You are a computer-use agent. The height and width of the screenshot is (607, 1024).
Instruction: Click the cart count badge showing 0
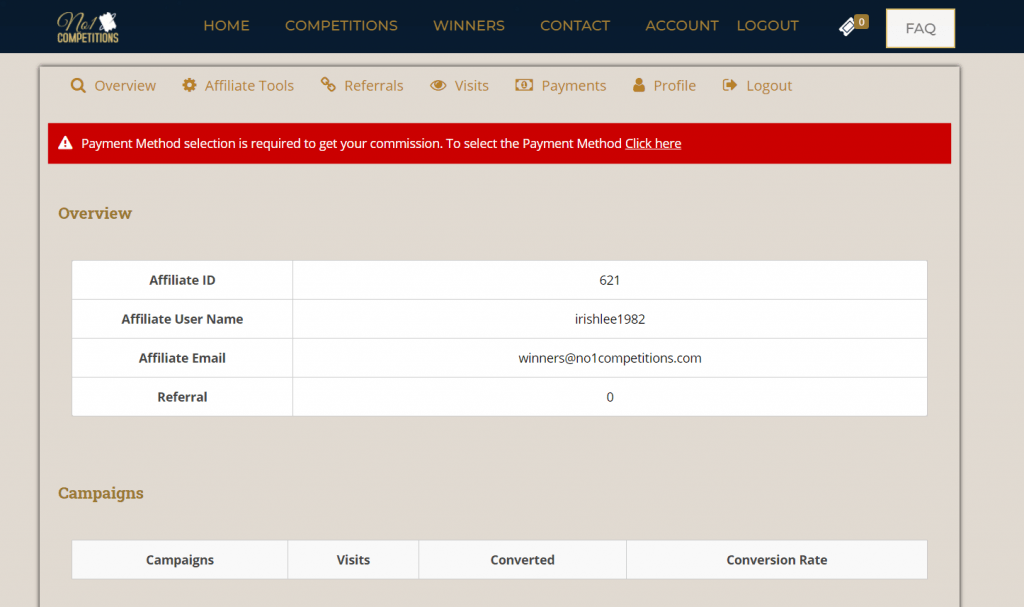861,22
